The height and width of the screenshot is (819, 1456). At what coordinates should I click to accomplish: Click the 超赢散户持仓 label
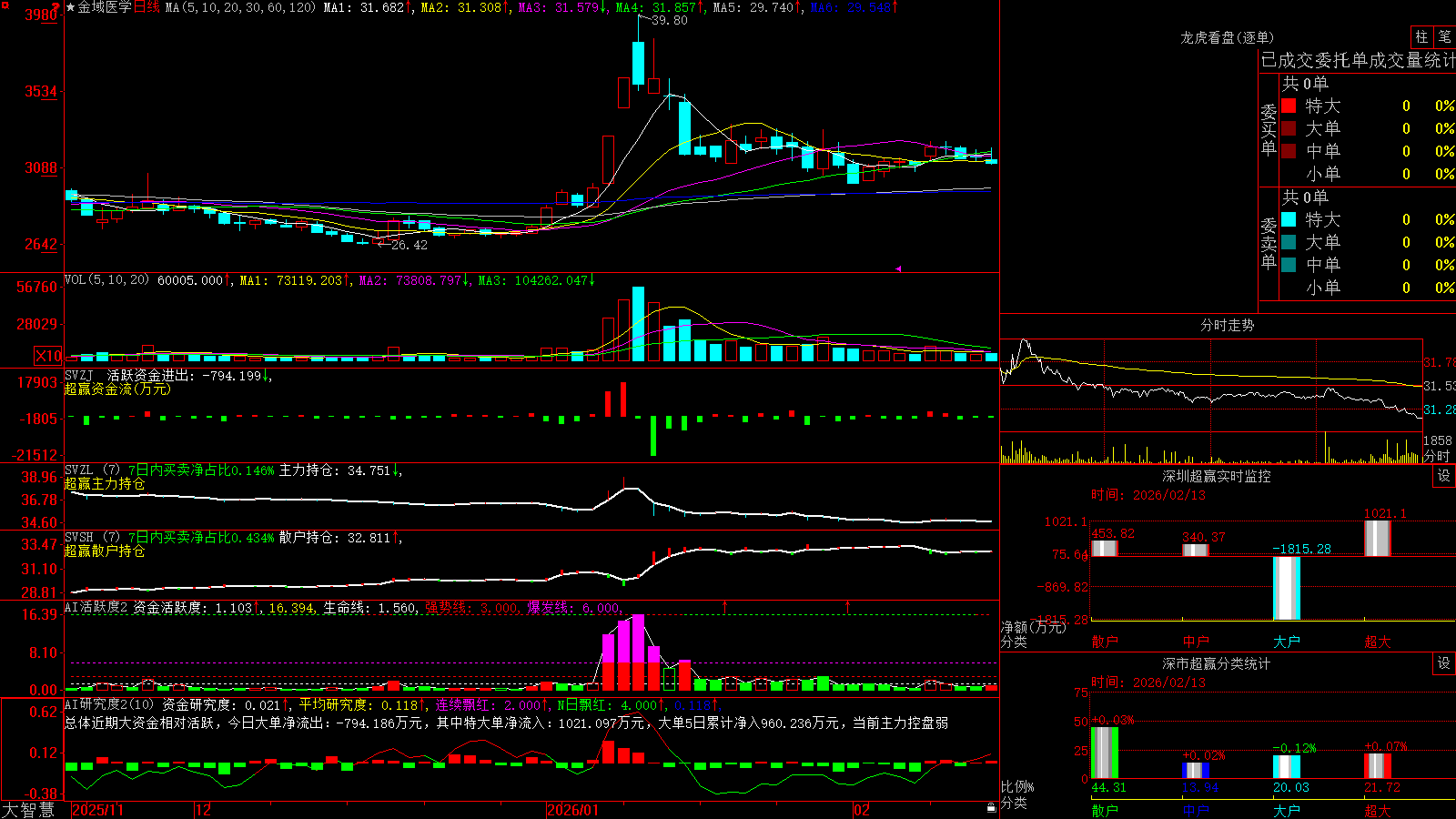(105, 551)
